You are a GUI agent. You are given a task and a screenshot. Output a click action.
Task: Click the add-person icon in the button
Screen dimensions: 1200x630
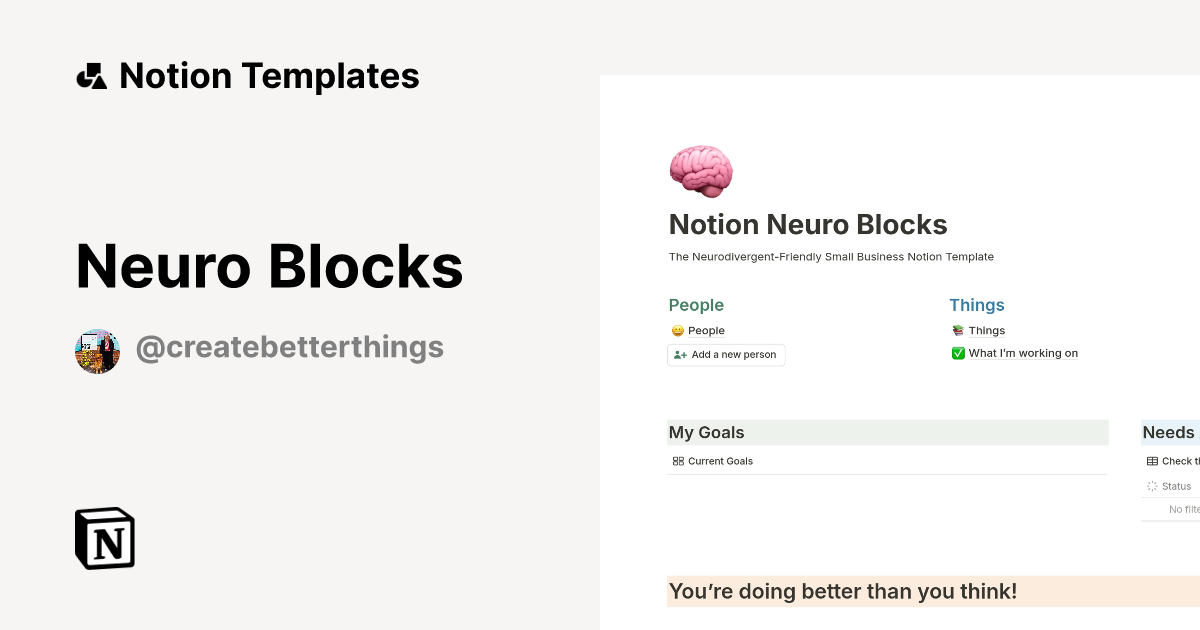(679, 355)
